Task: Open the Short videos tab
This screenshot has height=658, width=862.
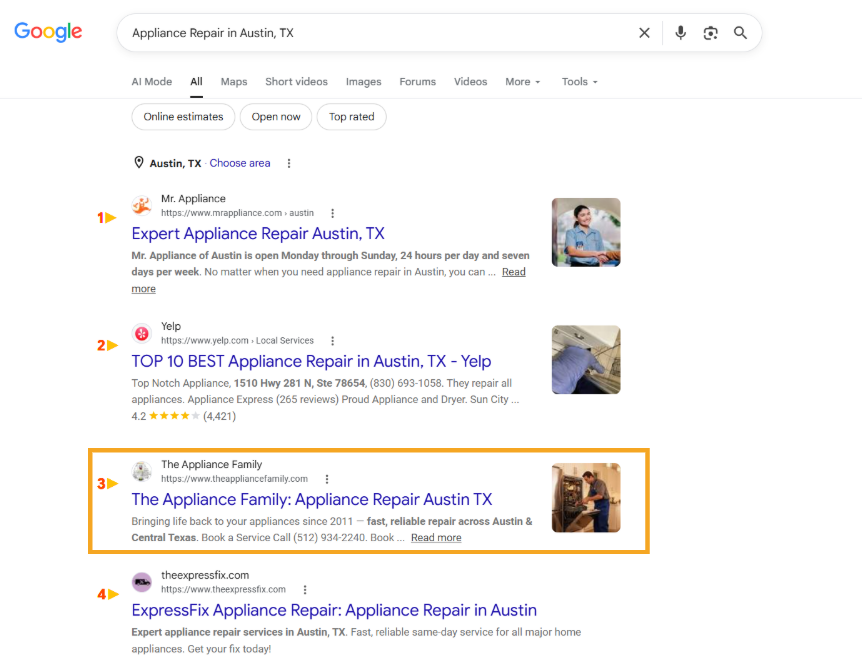Action: coord(296,81)
